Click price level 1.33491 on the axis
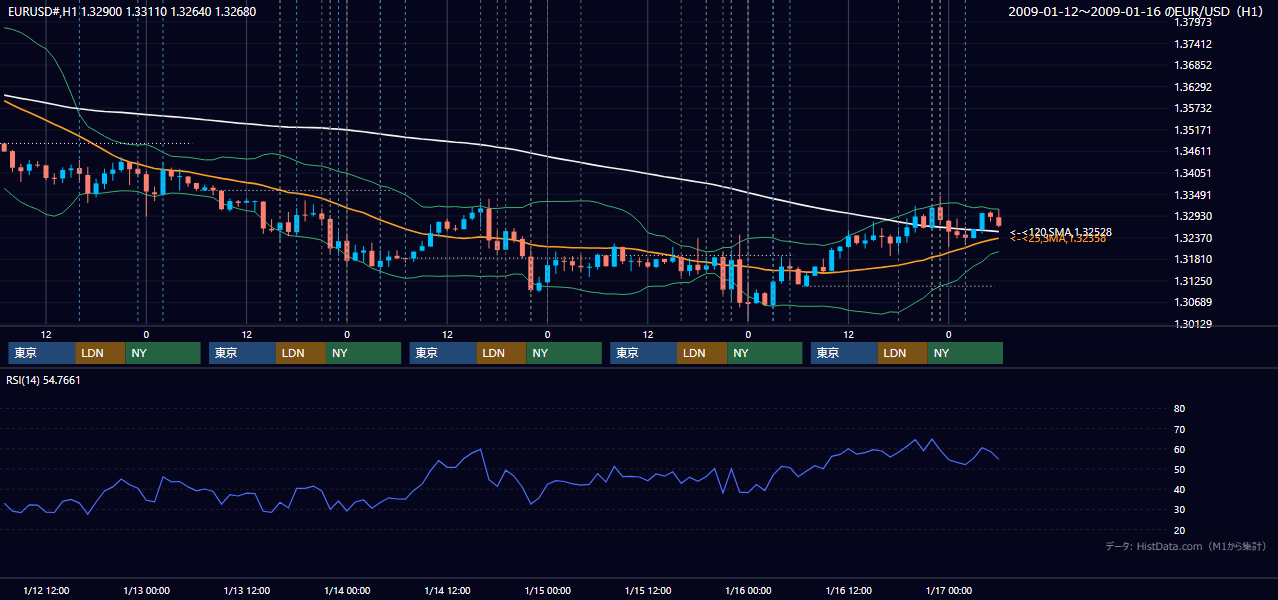 1193,195
